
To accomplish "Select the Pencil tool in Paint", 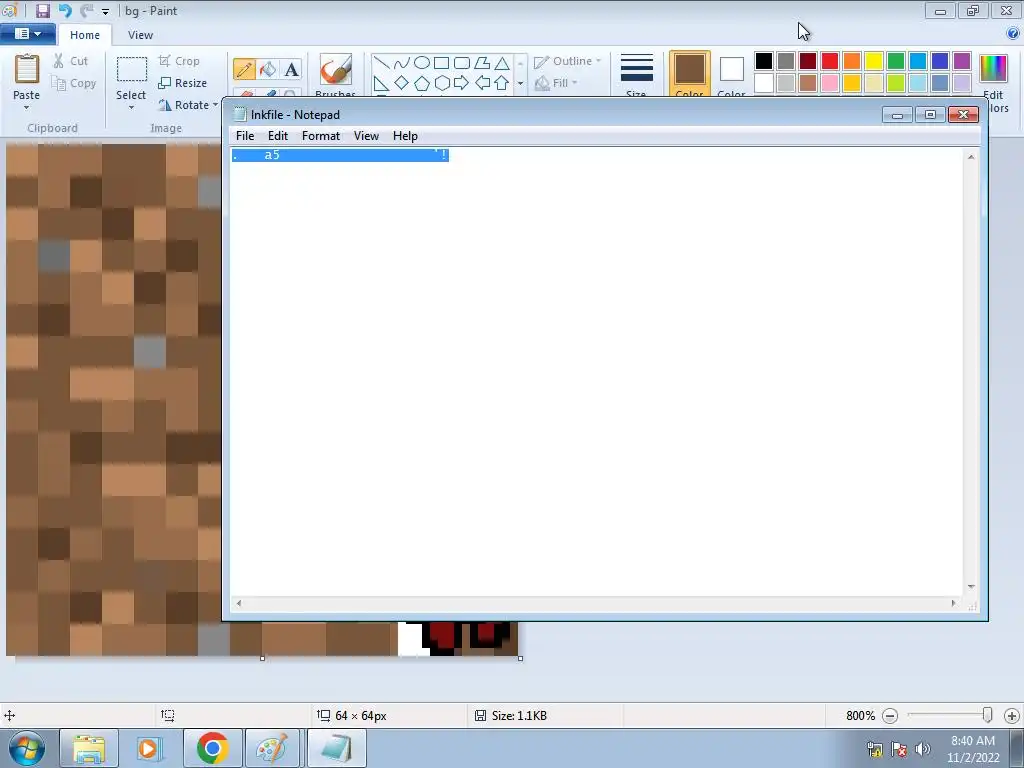I will (x=244, y=69).
